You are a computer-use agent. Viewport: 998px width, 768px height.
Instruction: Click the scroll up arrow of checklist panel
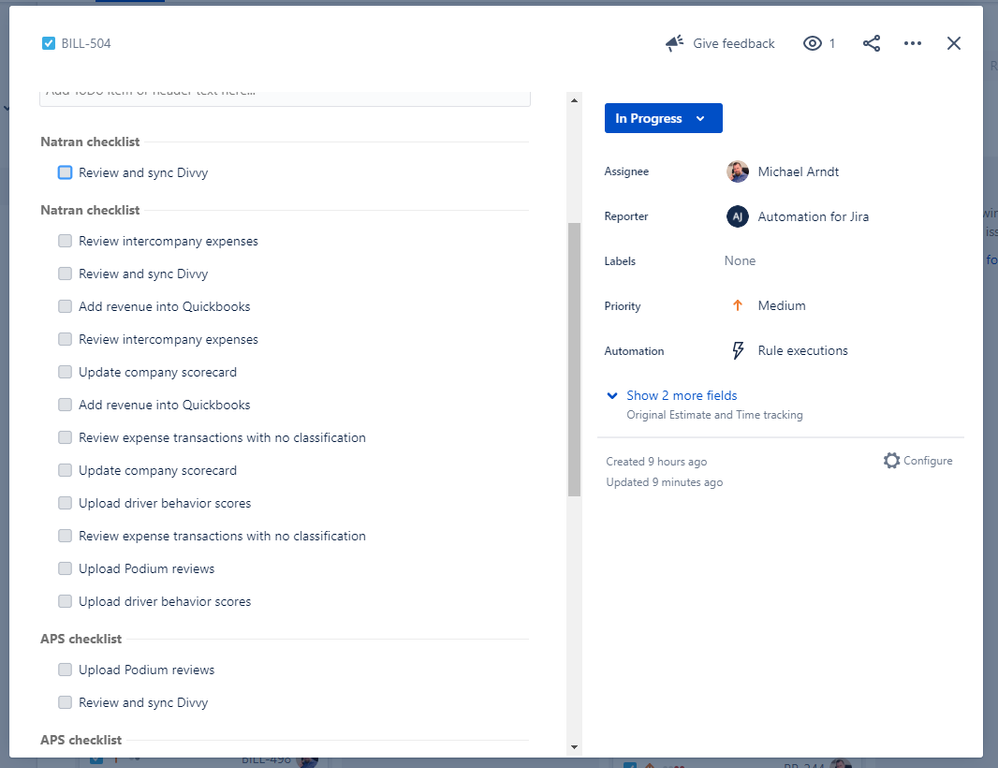574,101
